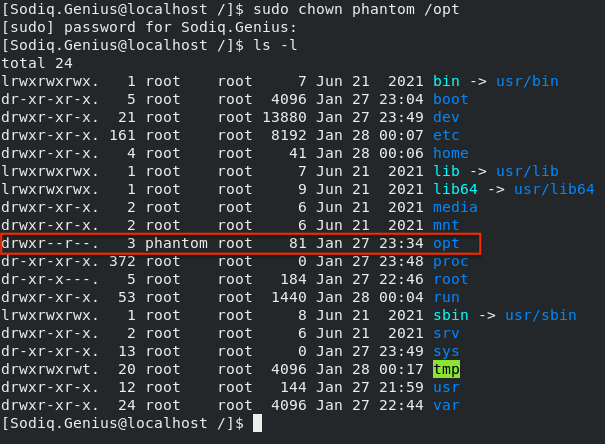The height and width of the screenshot is (444, 605).
Task: Click the terminal cursor at the last prompt
Action: click(x=257, y=423)
